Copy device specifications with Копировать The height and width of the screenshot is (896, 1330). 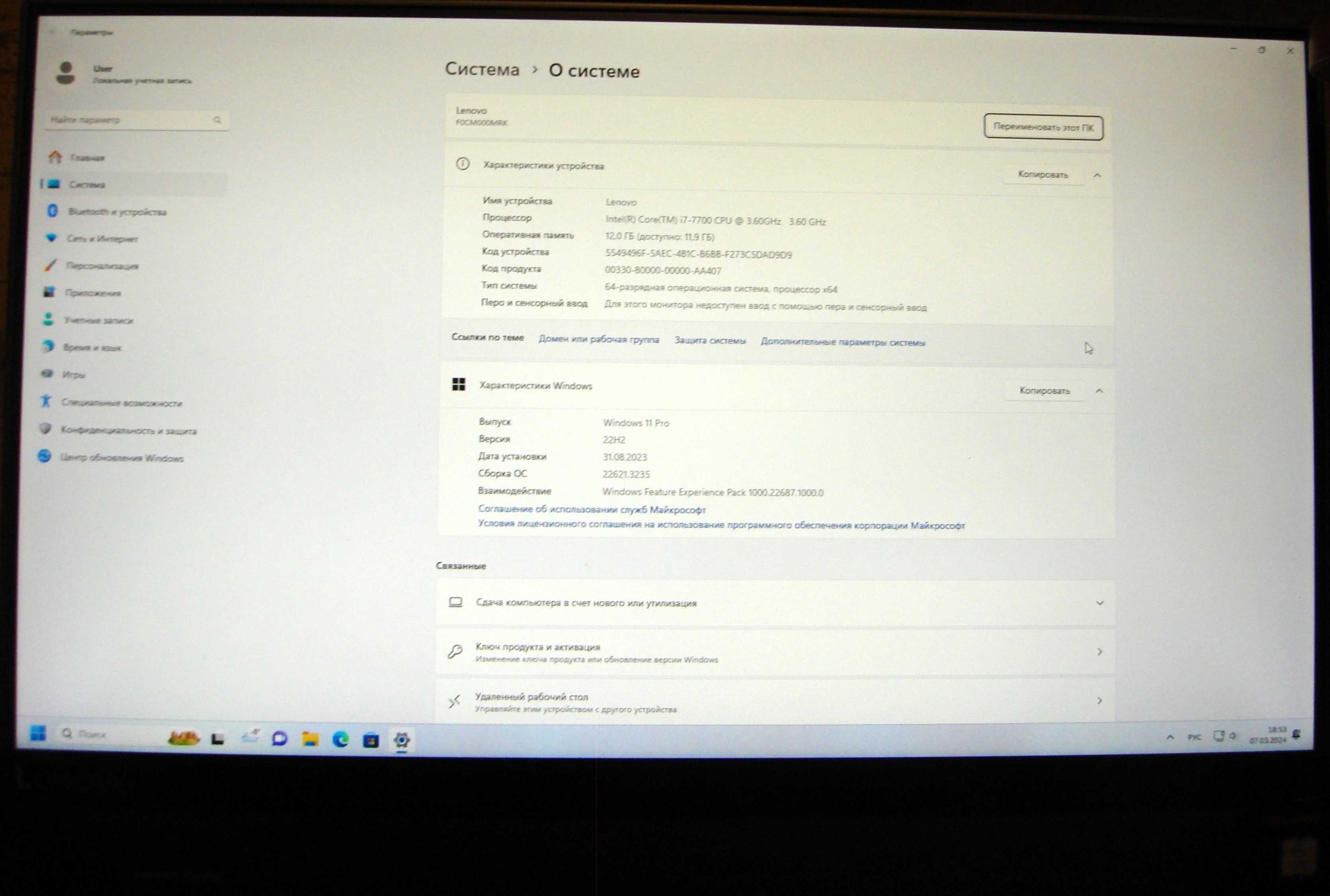tap(1043, 174)
